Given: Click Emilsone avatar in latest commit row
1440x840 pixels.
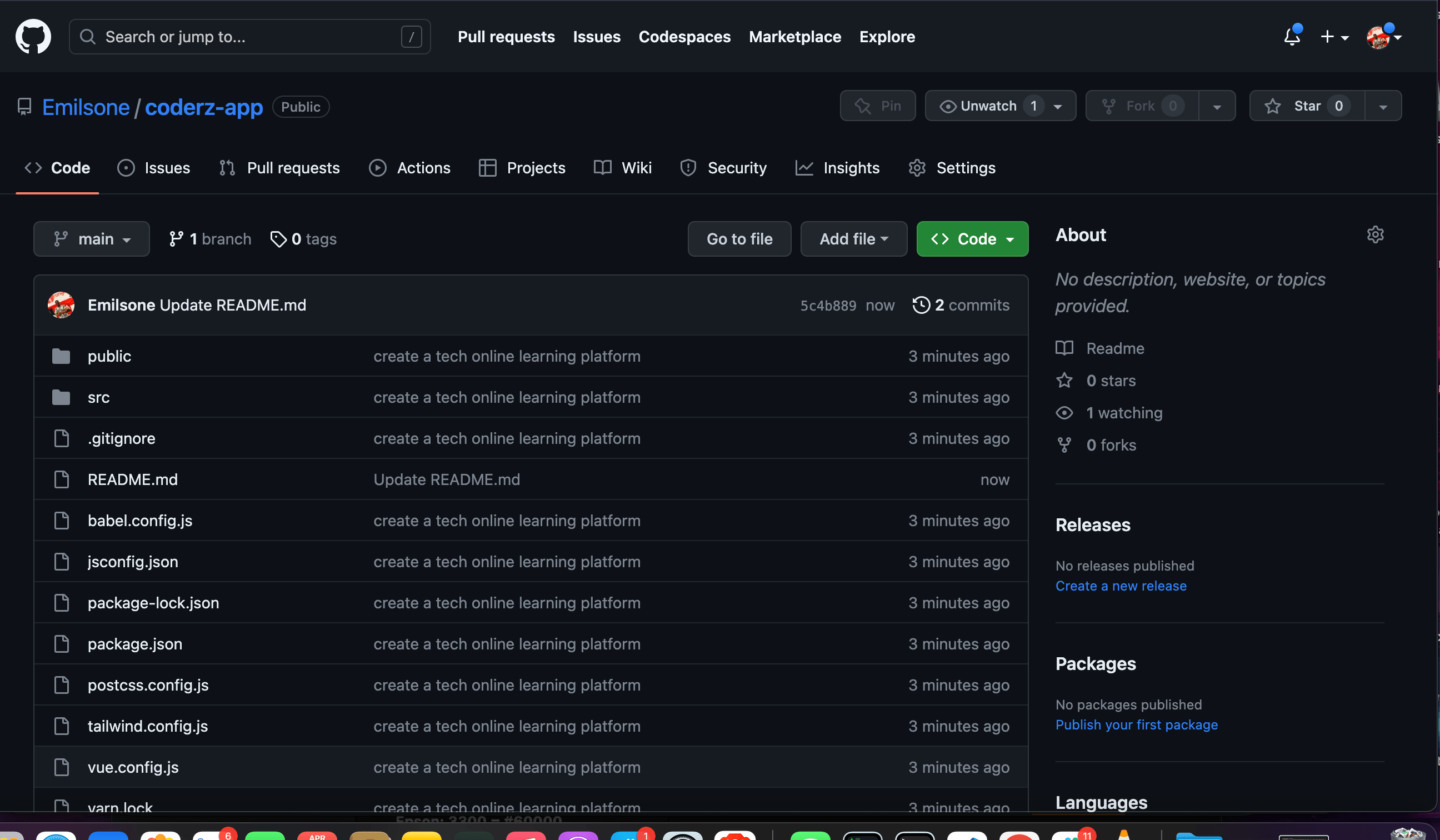Looking at the screenshot, I should pyautogui.click(x=61, y=305).
